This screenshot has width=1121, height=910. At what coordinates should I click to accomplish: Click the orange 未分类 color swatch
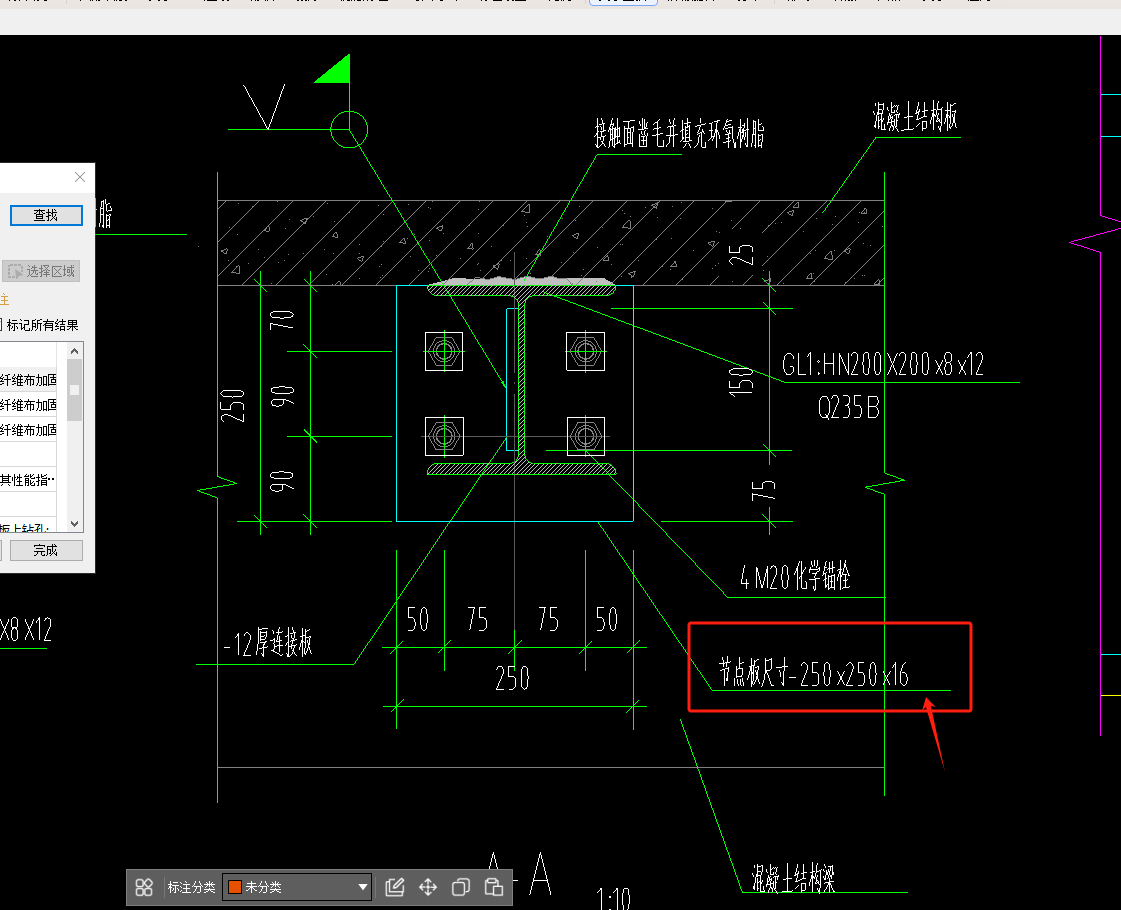pyautogui.click(x=234, y=887)
